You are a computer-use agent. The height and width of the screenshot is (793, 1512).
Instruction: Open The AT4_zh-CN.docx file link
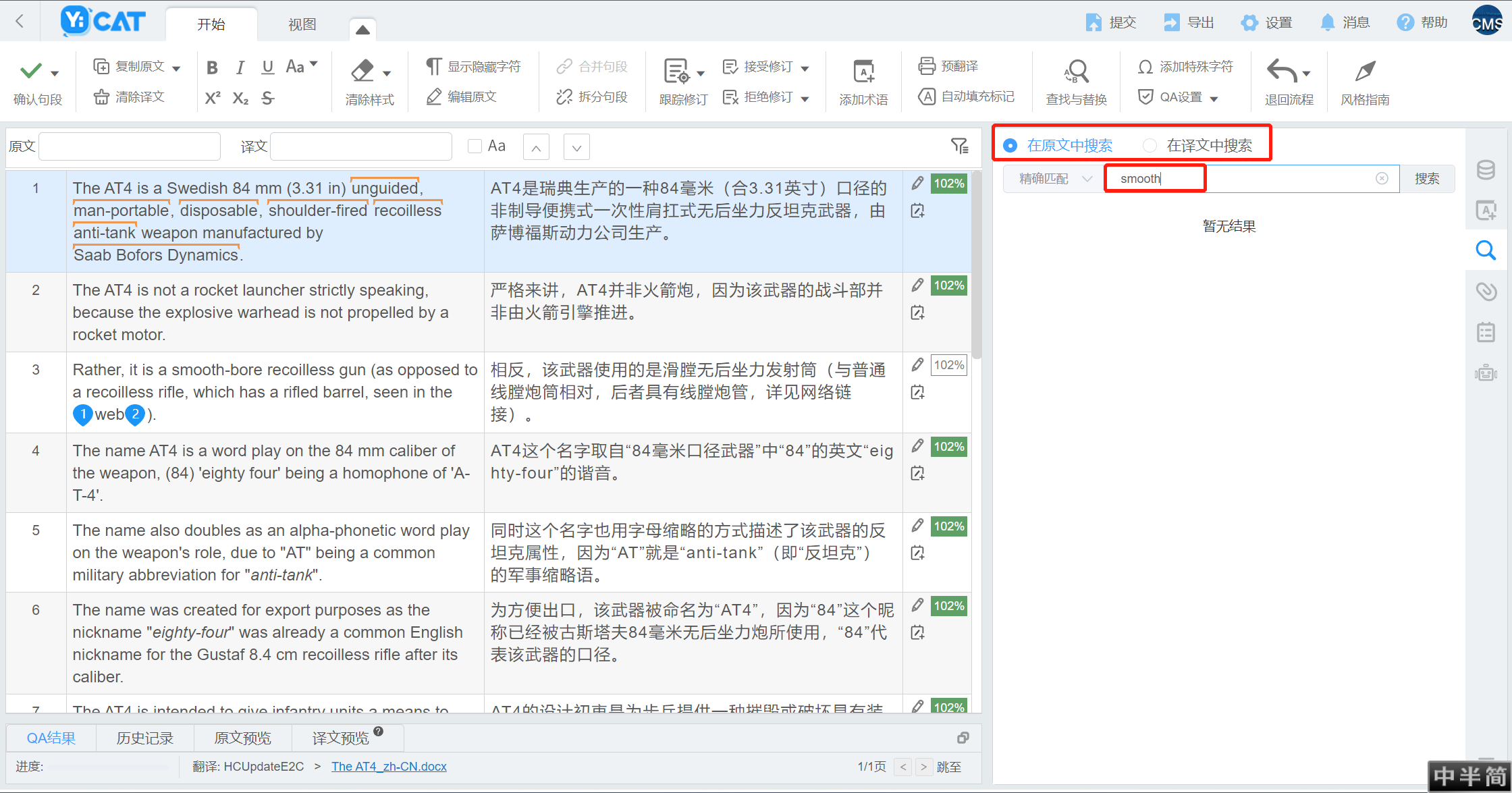[x=389, y=766]
